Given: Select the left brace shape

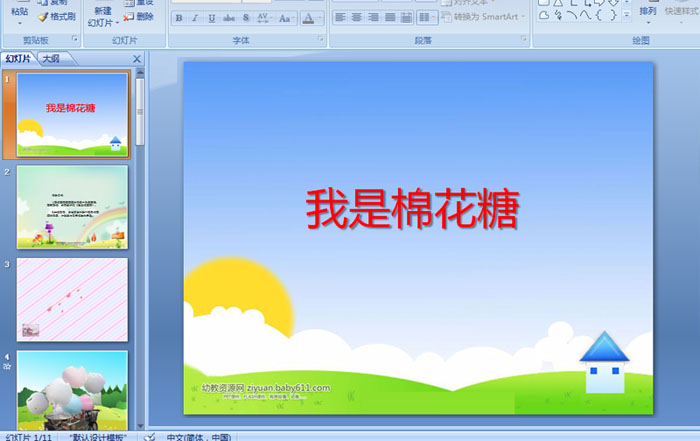Looking at the screenshot, I should 599,16.
